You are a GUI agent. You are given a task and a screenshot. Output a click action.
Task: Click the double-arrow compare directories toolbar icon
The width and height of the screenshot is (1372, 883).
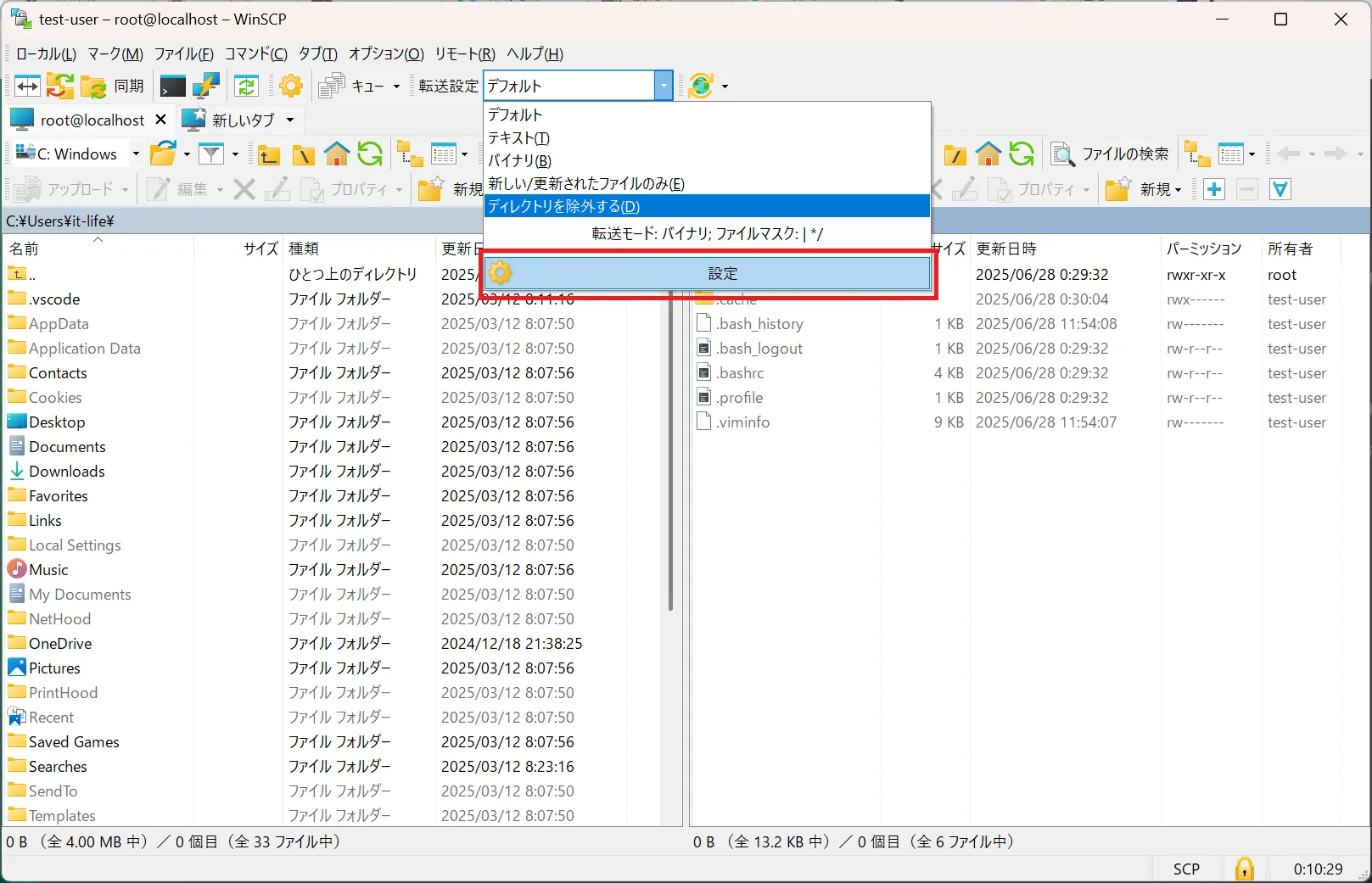[27, 86]
